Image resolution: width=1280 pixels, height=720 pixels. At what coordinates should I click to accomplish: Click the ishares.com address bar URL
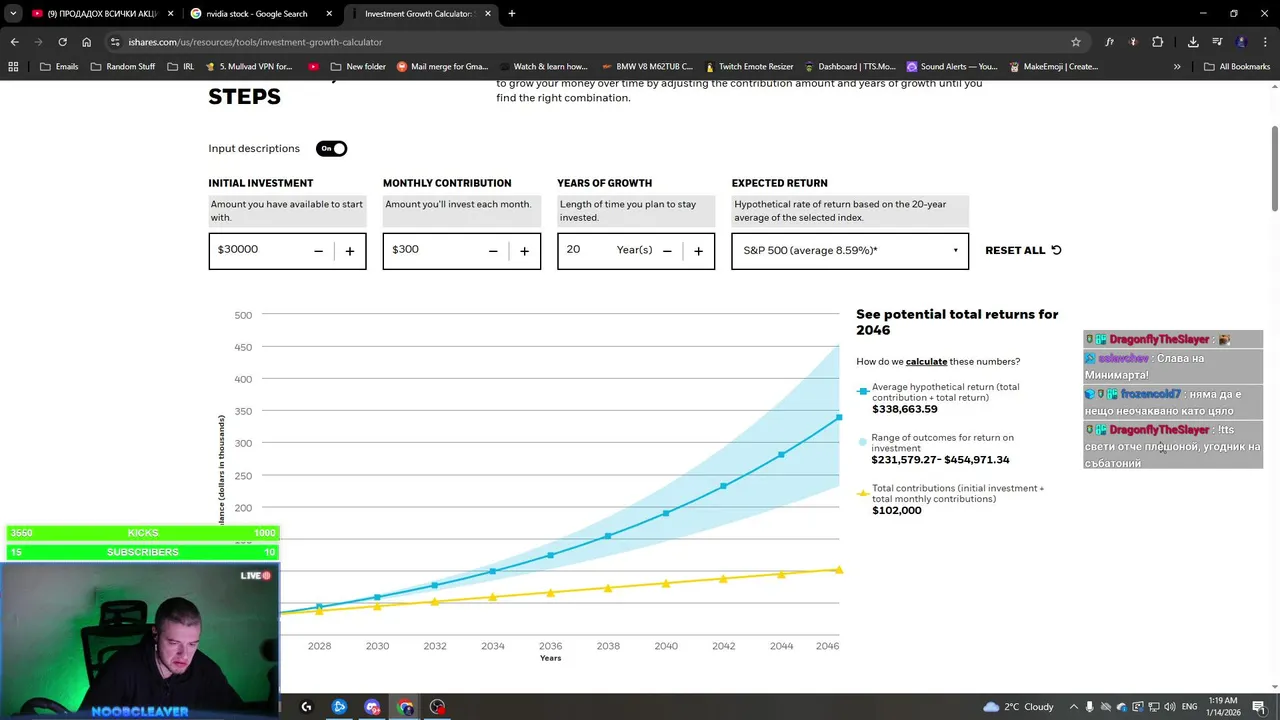tap(255, 42)
